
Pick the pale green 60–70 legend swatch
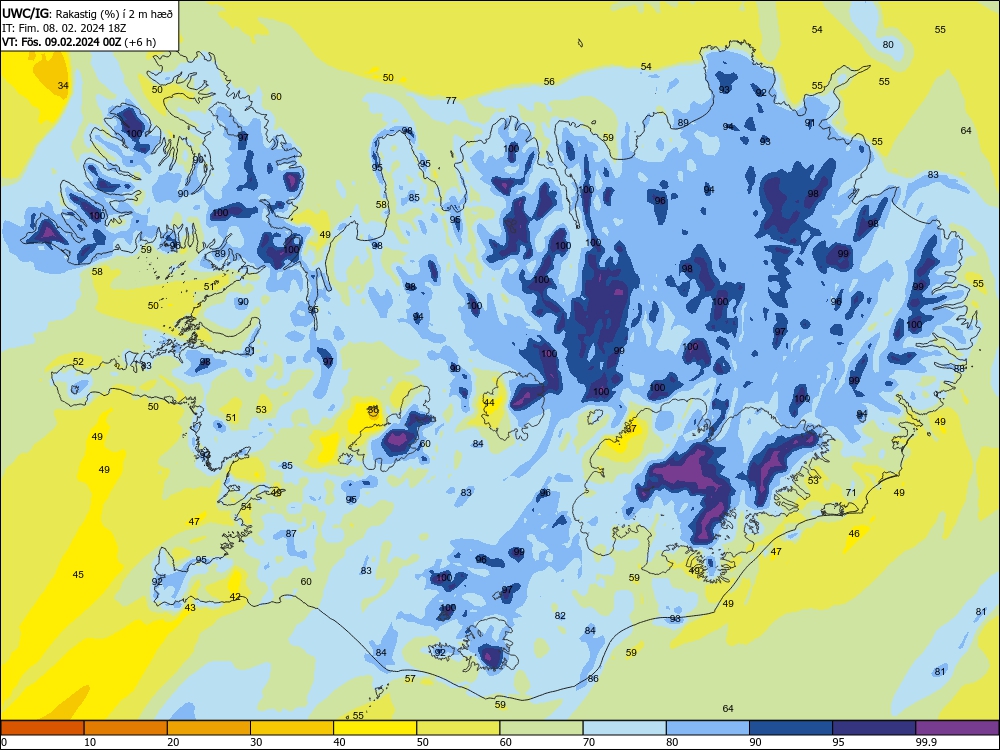click(x=541, y=728)
